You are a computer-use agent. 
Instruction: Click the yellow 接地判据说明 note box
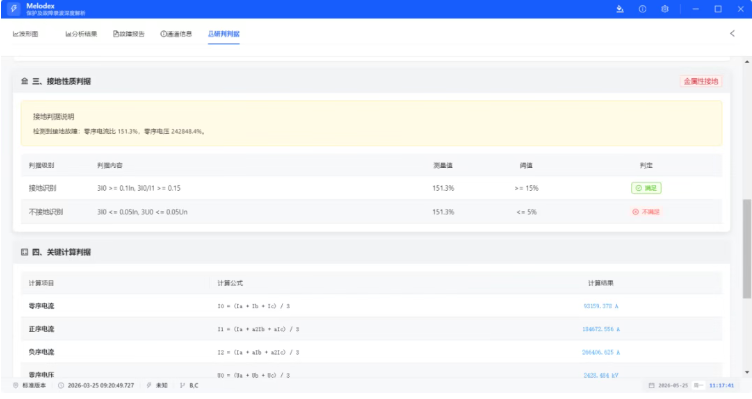[371, 123]
